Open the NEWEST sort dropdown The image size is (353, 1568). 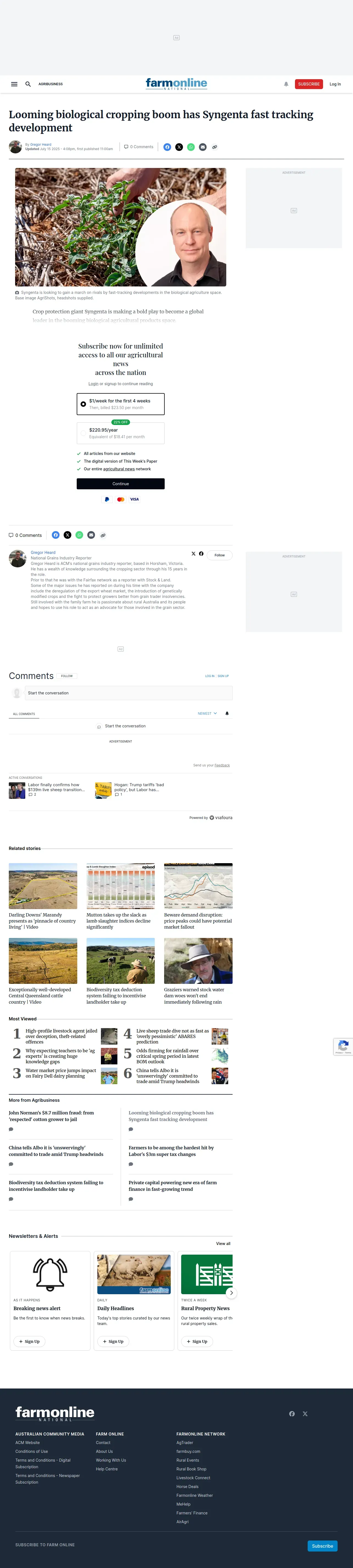[207, 713]
